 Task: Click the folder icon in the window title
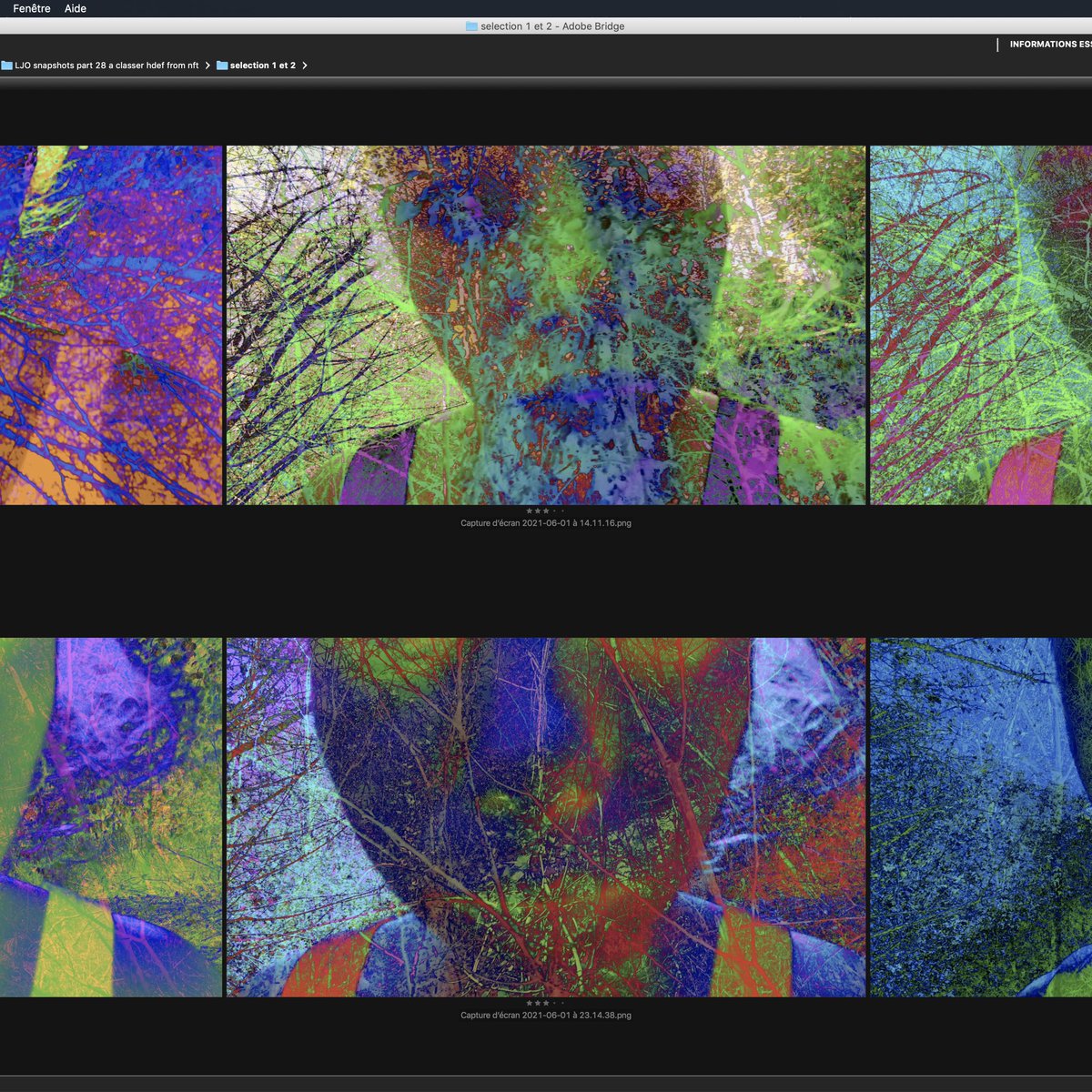click(471, 26)
